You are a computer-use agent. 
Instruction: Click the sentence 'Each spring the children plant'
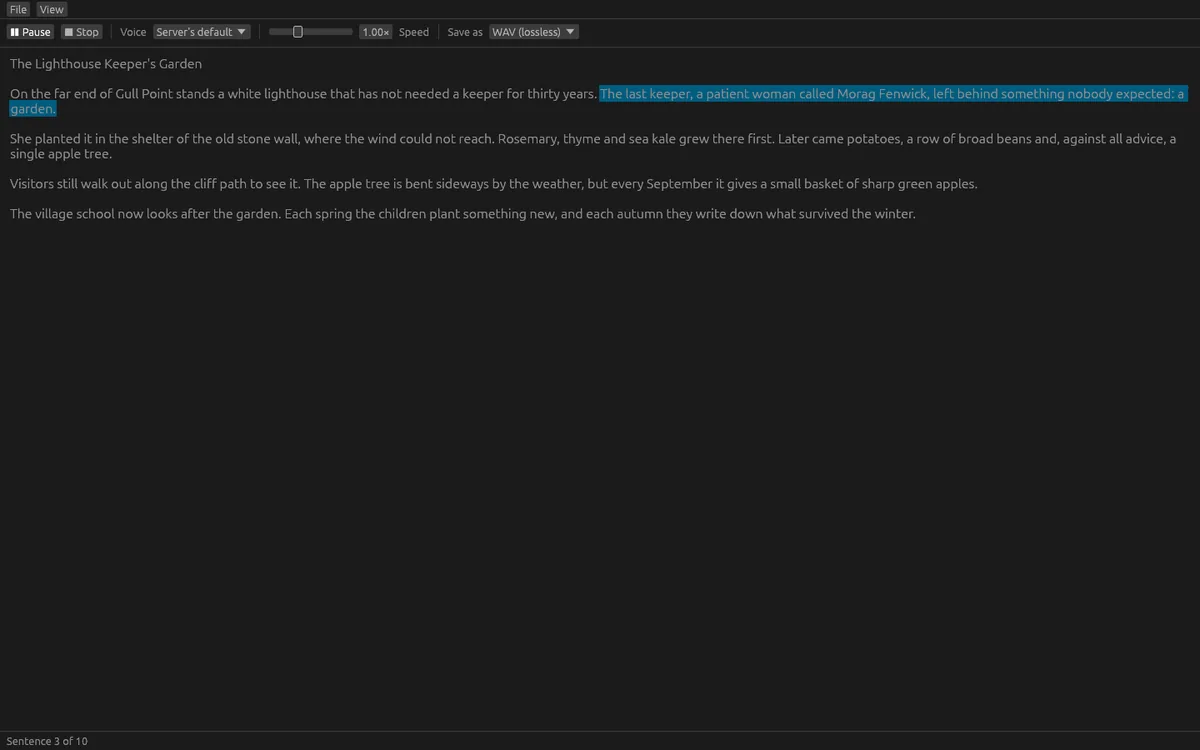[x=600, y=214]
